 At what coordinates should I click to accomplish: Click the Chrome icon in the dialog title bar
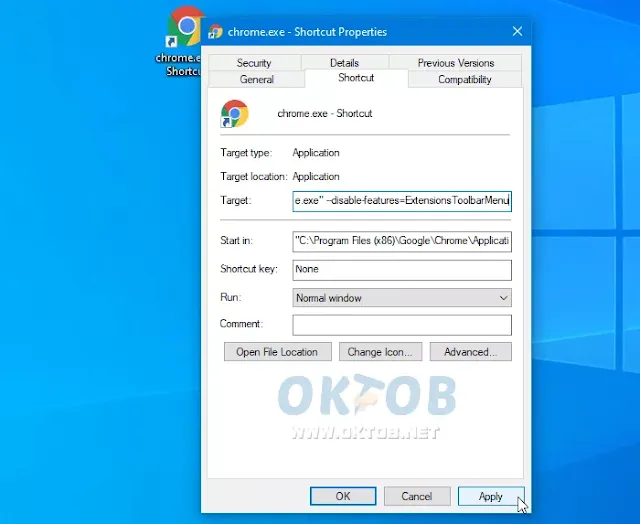click(216, 31)
